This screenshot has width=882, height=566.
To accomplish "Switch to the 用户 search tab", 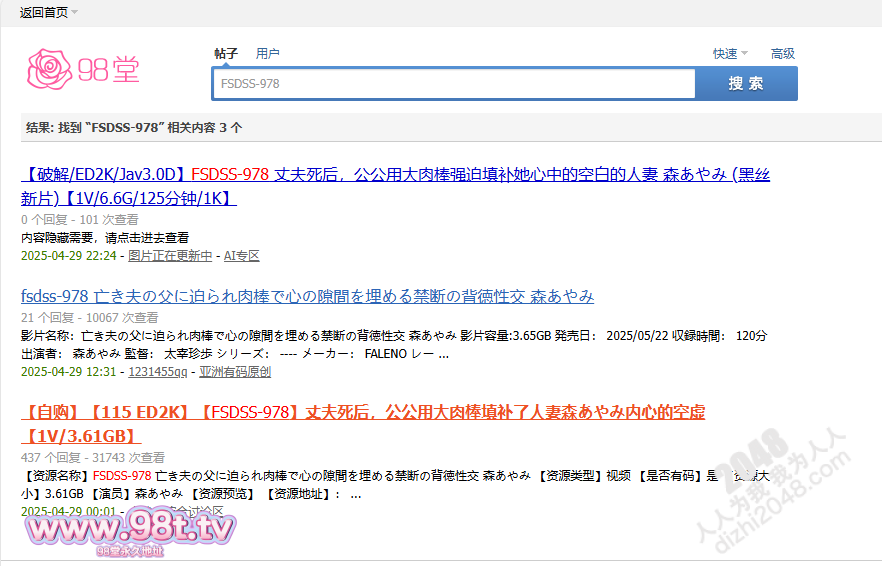I will [267, 54].
